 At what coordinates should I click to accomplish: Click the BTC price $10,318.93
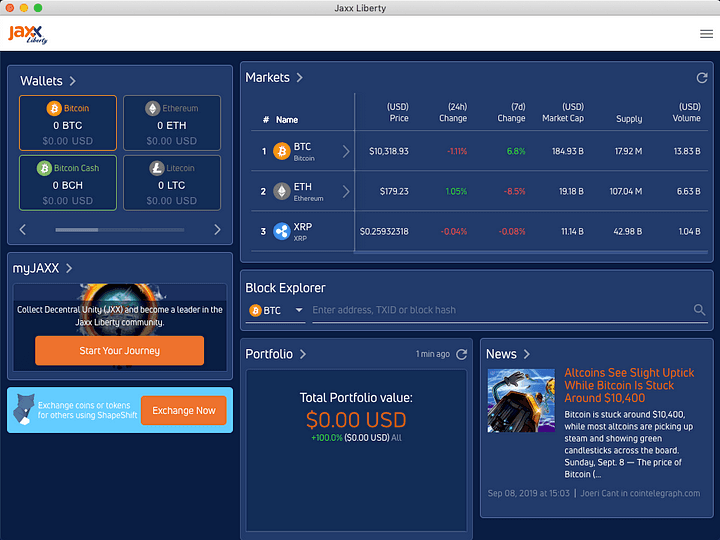[x=389, y=151]
